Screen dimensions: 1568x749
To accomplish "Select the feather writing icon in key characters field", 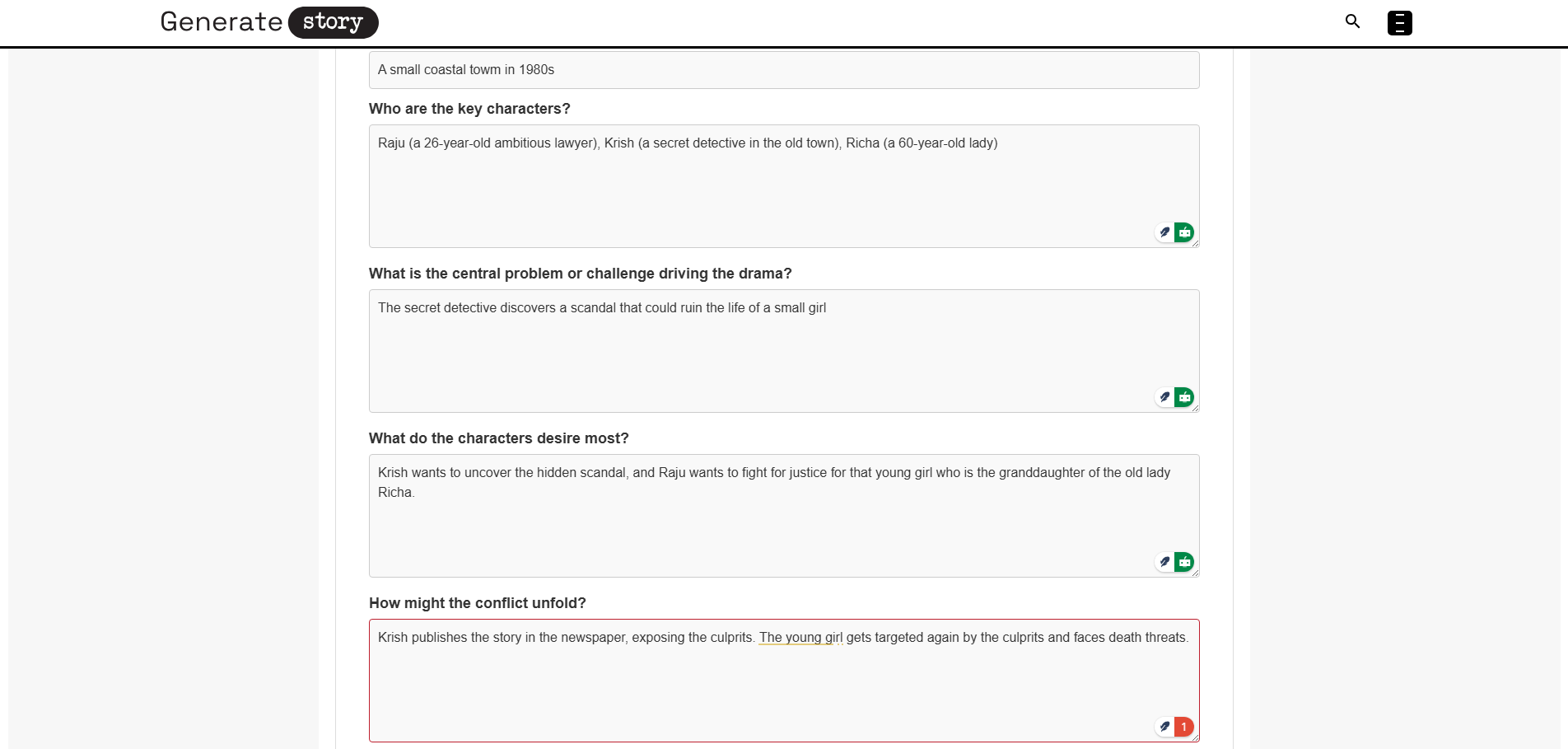I will [1164, 232].
